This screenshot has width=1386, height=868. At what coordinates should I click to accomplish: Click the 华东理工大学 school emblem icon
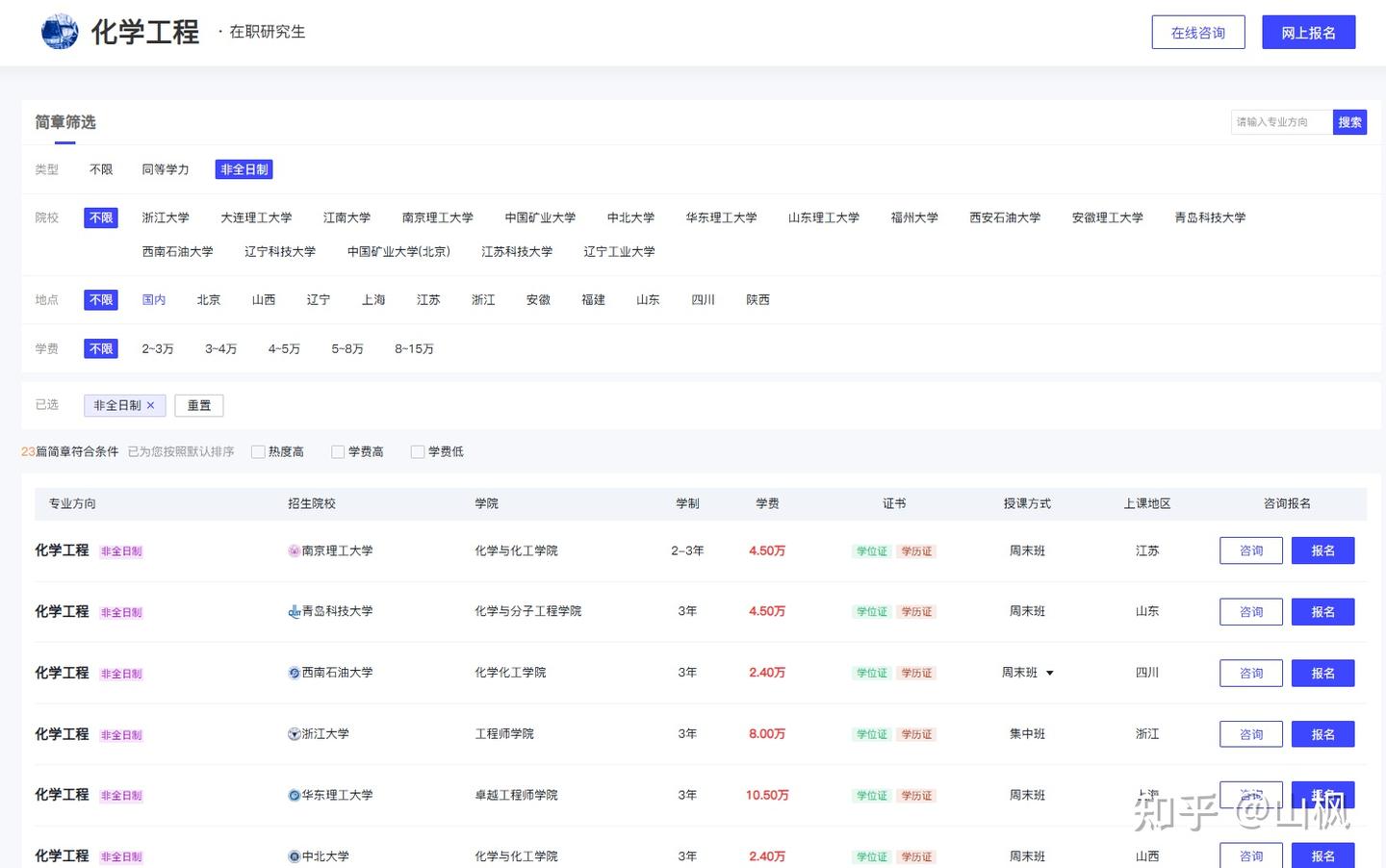pyautogui.click(x=295, y=795)
